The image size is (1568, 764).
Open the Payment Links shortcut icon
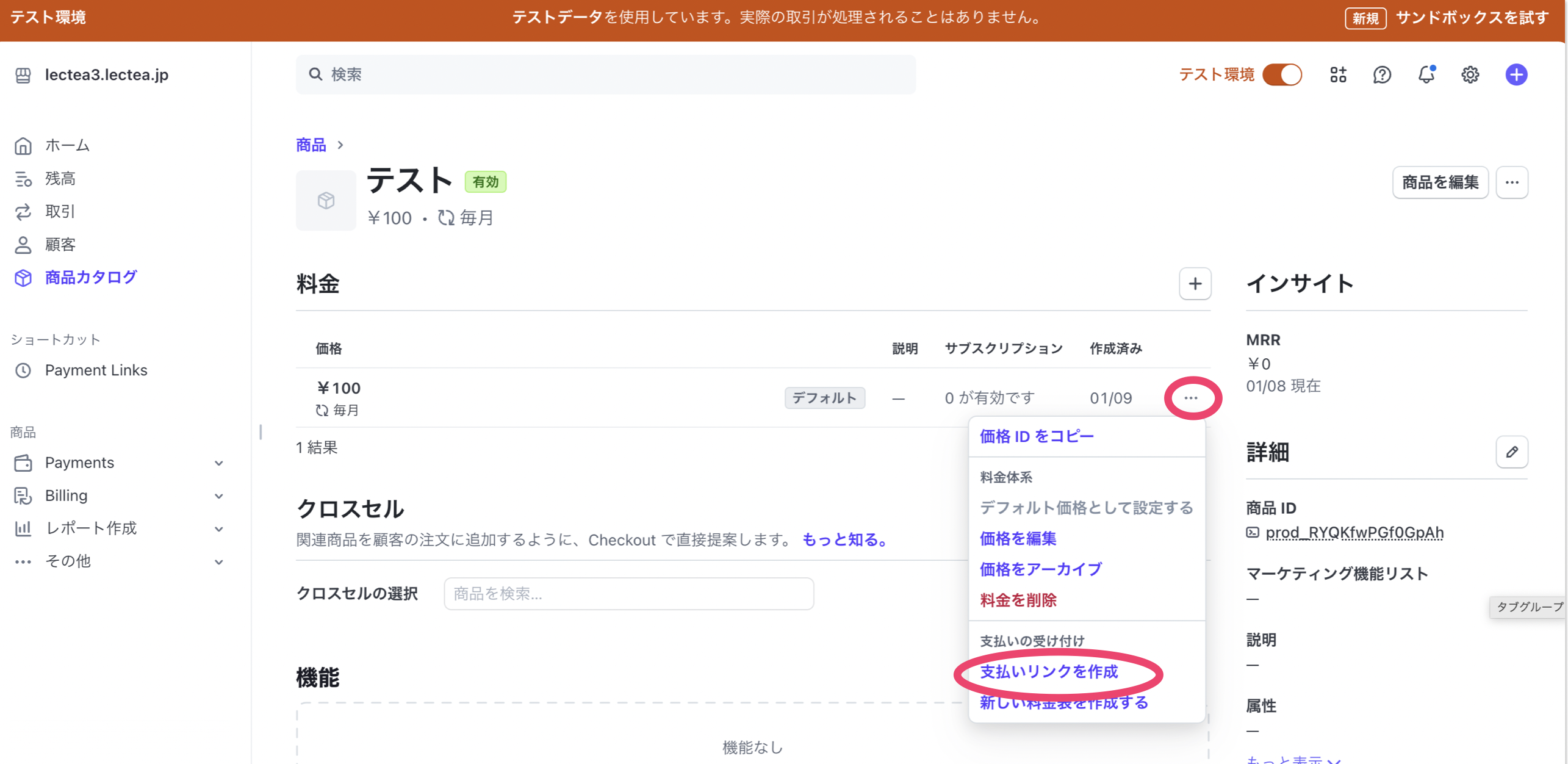coord(23,370)
